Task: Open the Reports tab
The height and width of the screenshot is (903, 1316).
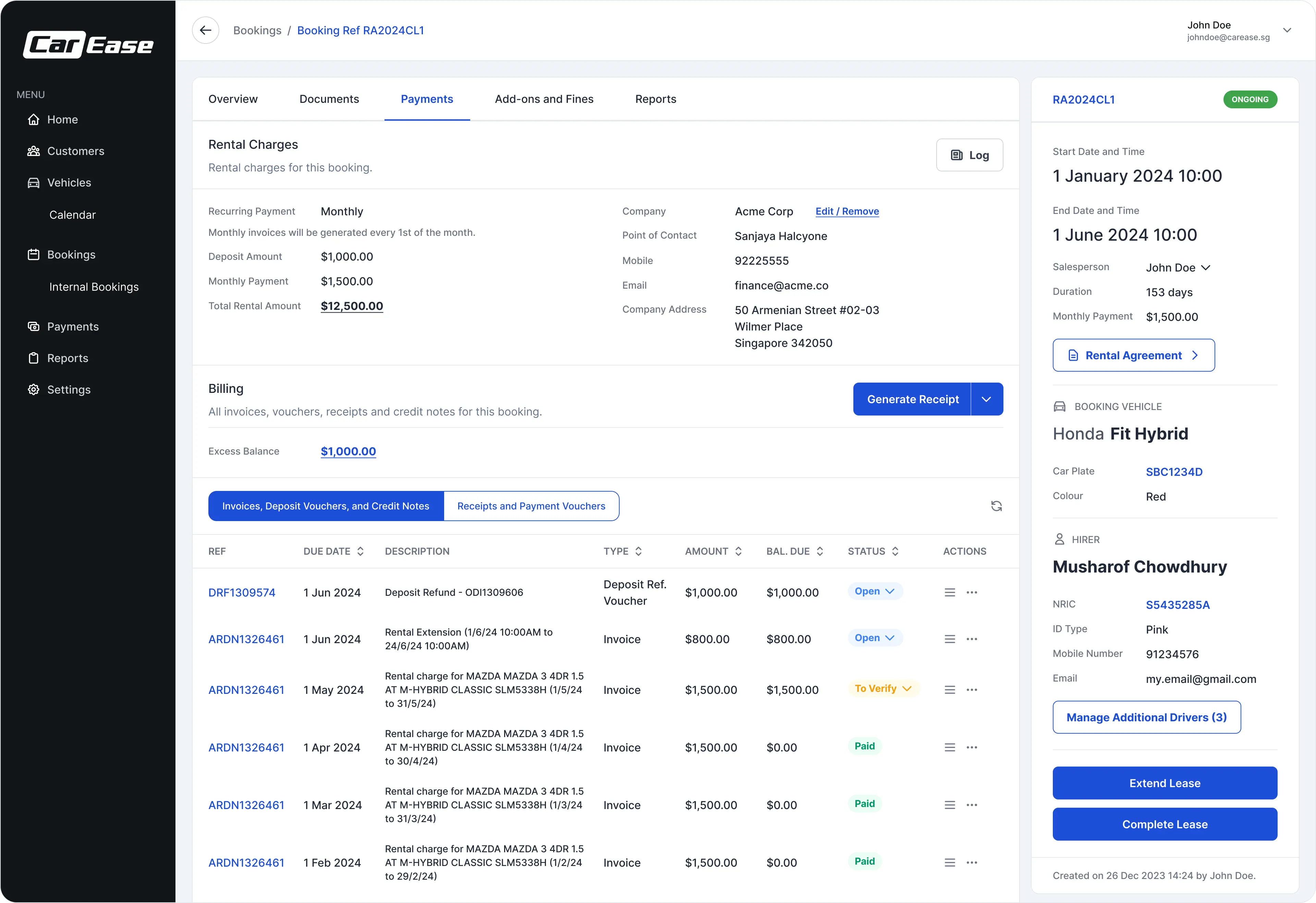Action: click(x=656, y=99)
